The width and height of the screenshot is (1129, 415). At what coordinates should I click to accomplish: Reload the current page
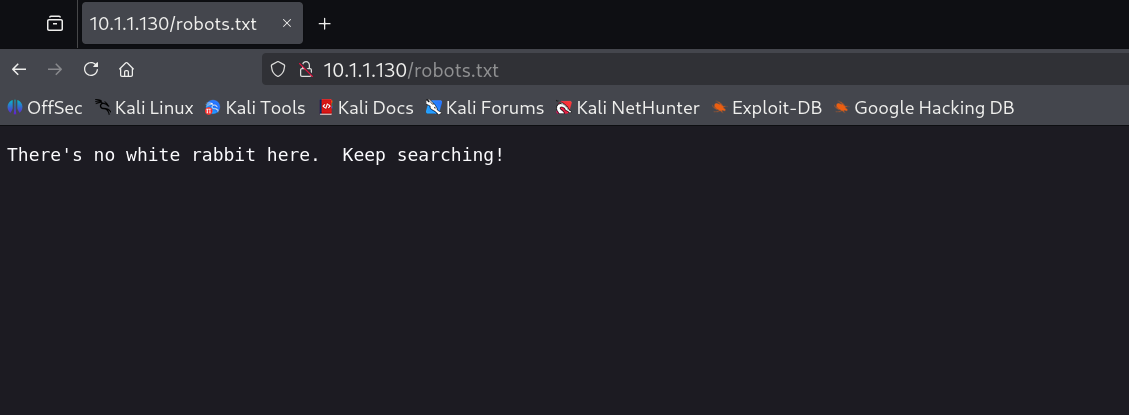[91, 70]
